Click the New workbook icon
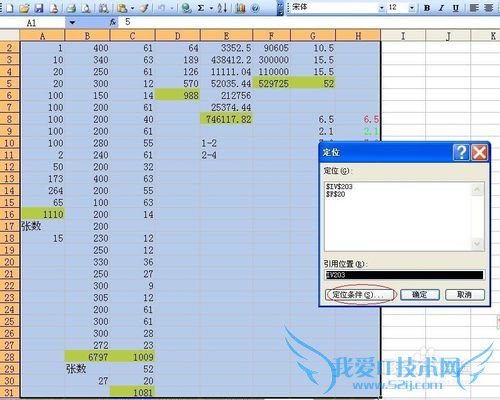Image resolution: width=500 pixels, height=400 pixels. 9,8
